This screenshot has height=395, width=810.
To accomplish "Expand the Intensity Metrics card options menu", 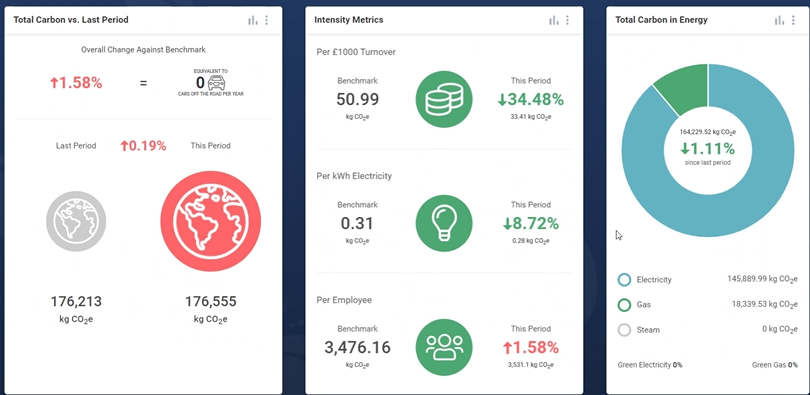I will pyautogui.click(x=567, y=20).
